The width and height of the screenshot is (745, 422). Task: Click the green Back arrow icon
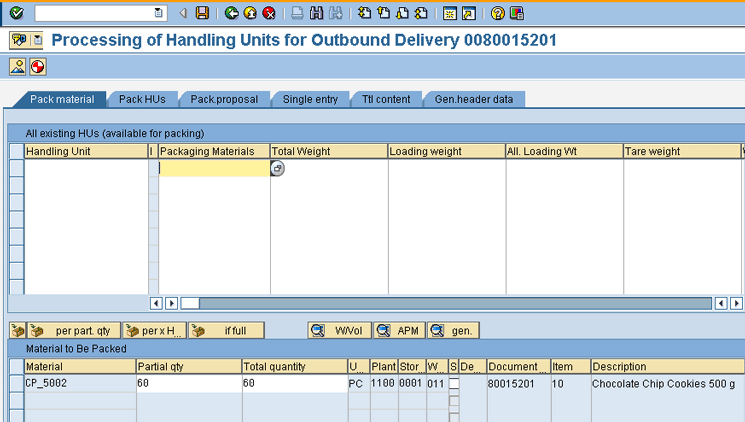pyautogui.click(x=231, y=13)
